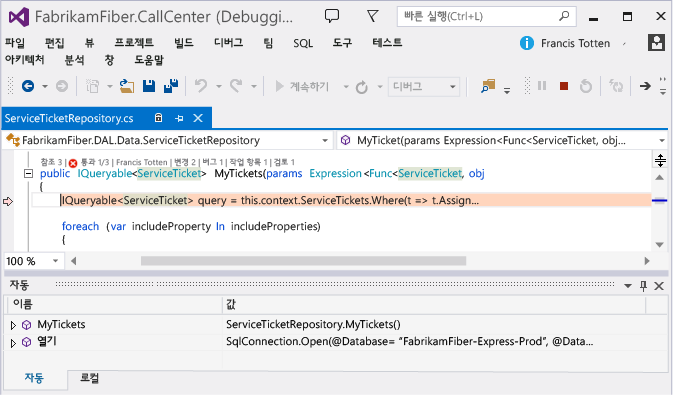The height and width of the screenshot is (395, 673).
Task: Toggle auto-hide pin on the 자동 panel
Action: [x=643, y=286]
